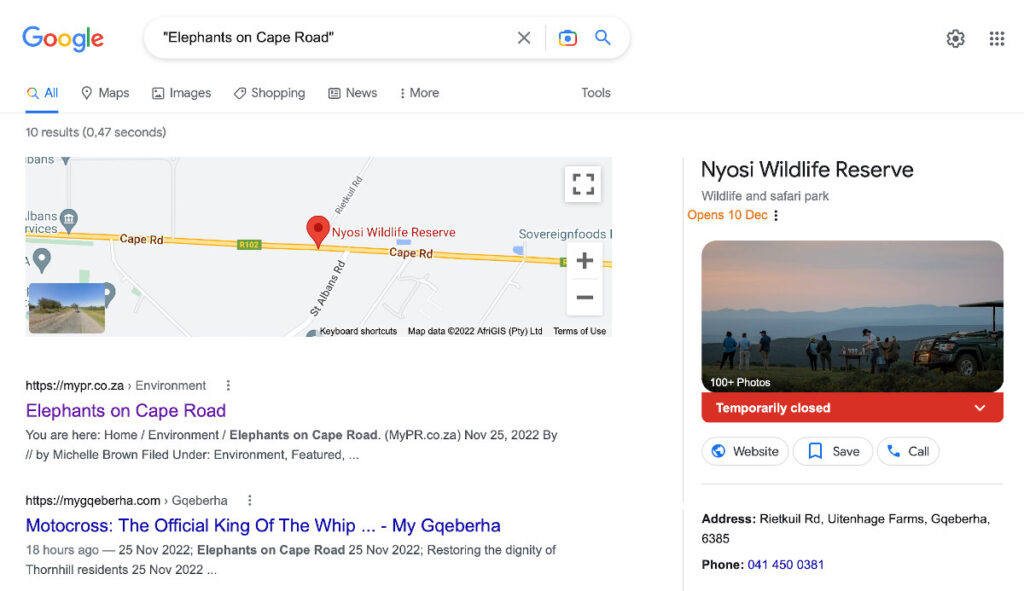Viewport: 1024px width, 591px height.
Task: Zoom in on the map
Action: pyautogui.click(x=584, y=261)
